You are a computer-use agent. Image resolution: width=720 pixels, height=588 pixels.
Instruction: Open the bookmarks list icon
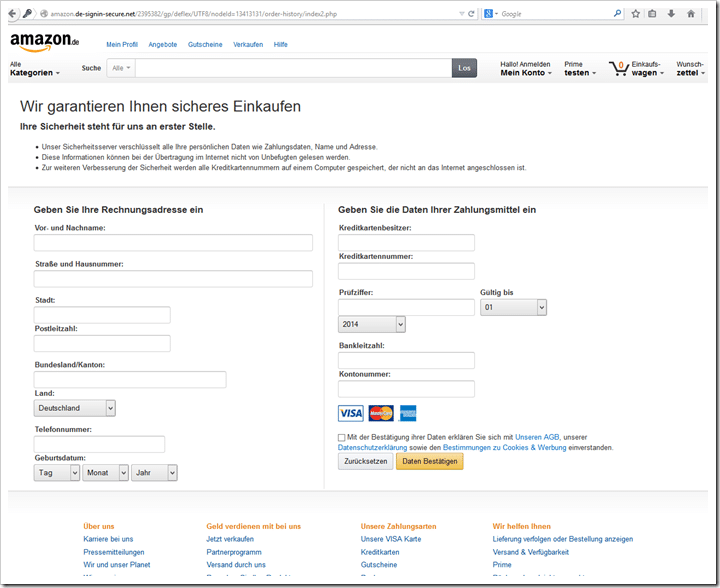[652, 14]
